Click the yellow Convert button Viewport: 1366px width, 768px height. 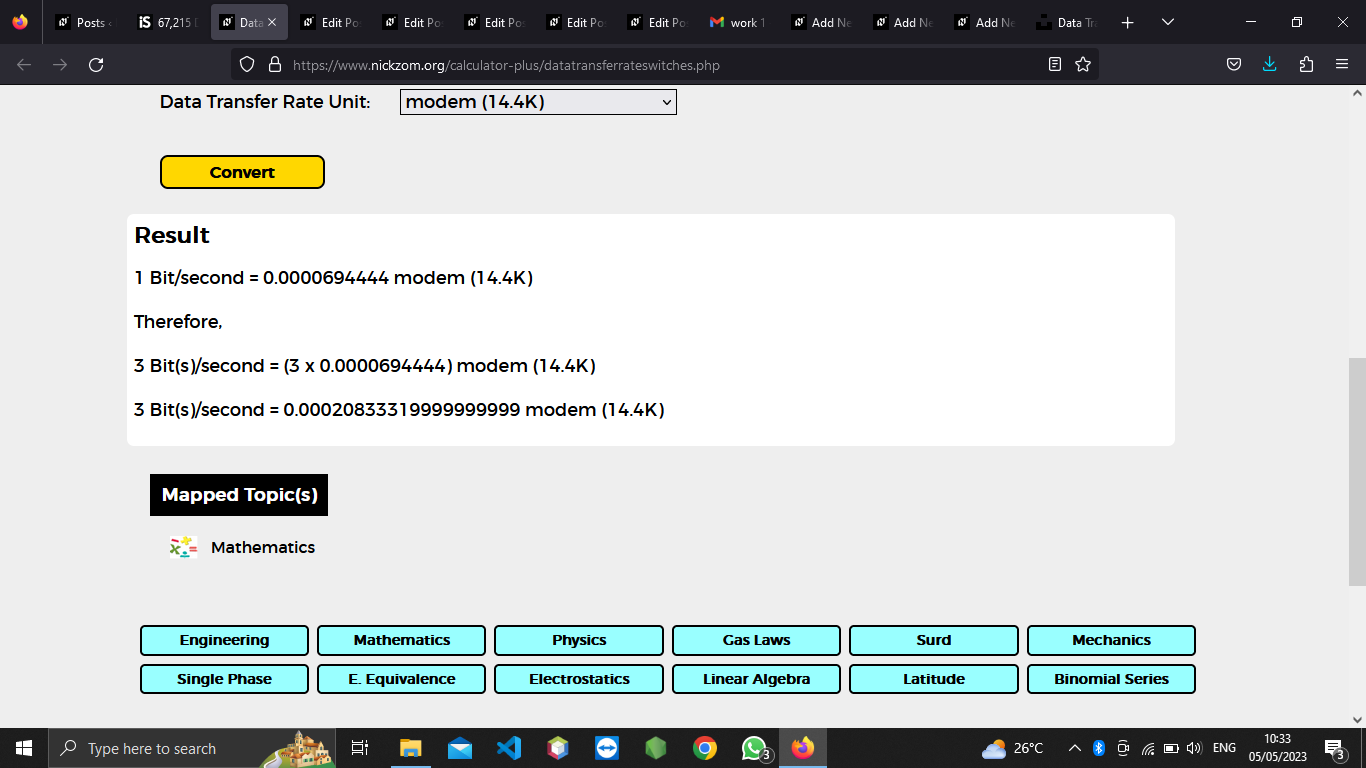point(242,172)
